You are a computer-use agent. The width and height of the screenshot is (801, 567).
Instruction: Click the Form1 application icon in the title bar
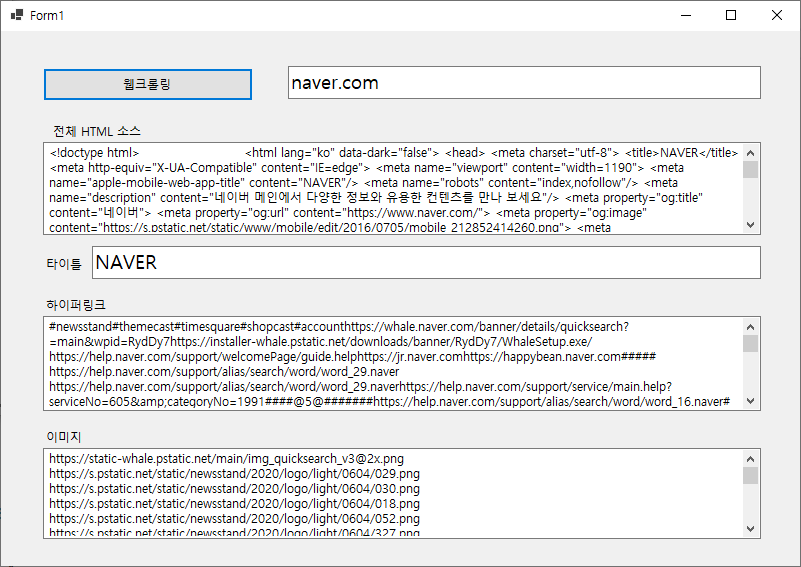click(17, 15)
